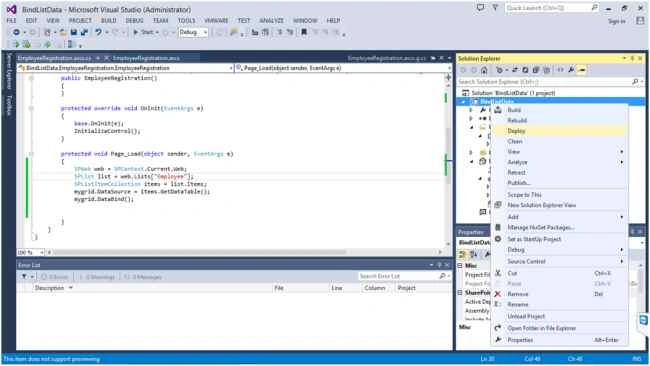Viewport: 650px width, 366px height.
Task: Click the bookmark toggle toolbar icon
Action: coord(304,32)
